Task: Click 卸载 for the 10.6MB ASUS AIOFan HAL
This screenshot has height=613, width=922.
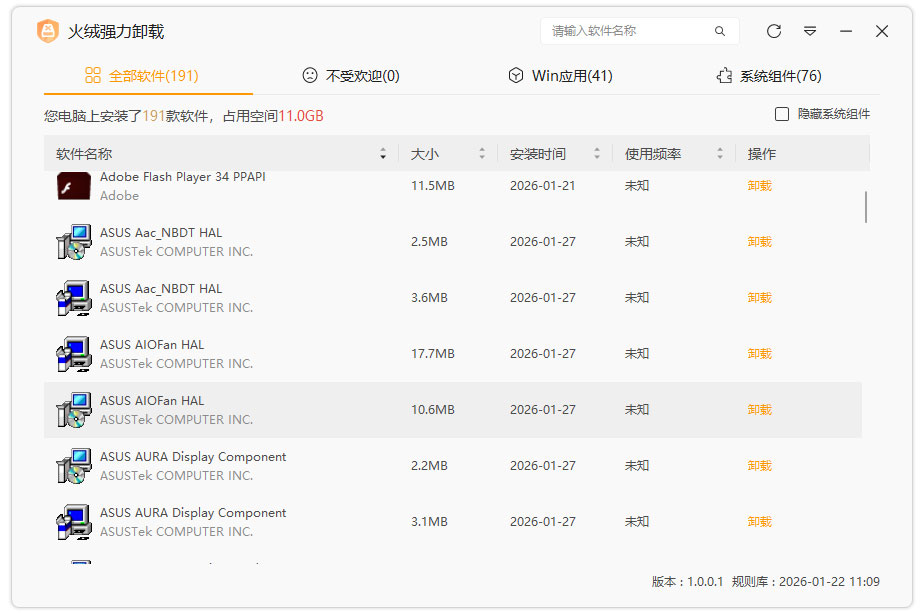Action: pos(759,410)
